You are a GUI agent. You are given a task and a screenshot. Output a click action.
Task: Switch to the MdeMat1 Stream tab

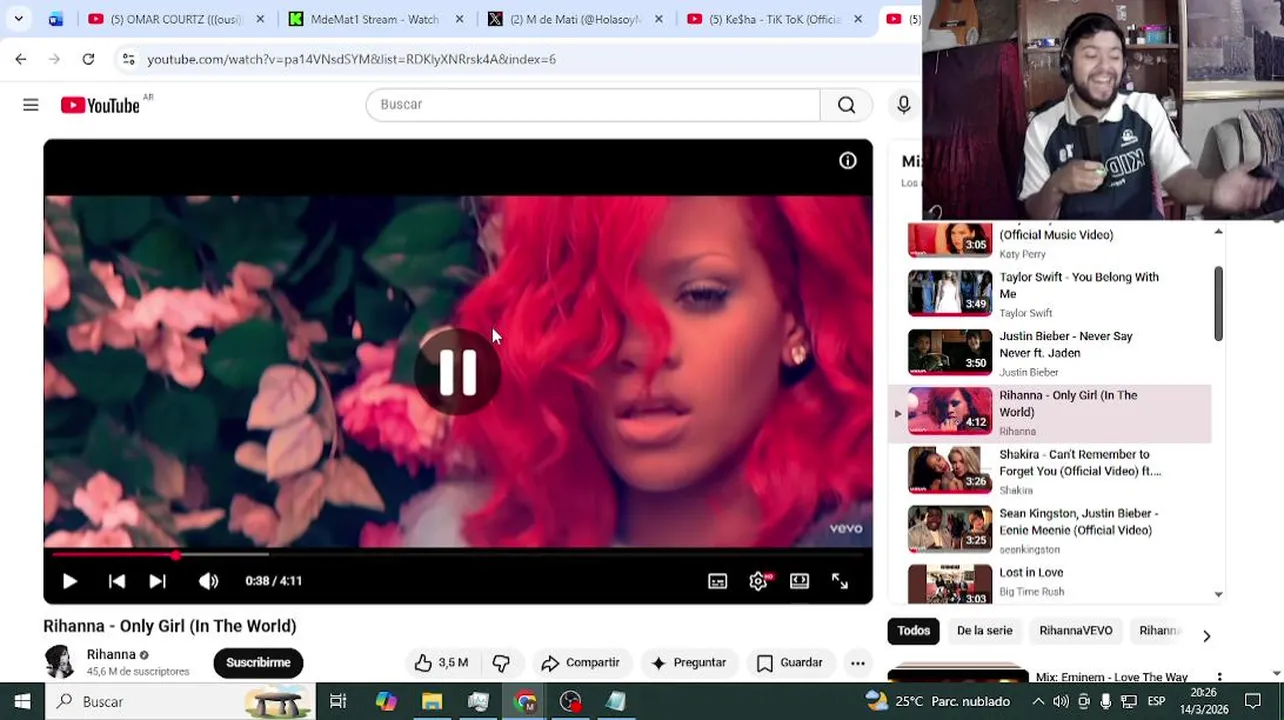[375, 19]
